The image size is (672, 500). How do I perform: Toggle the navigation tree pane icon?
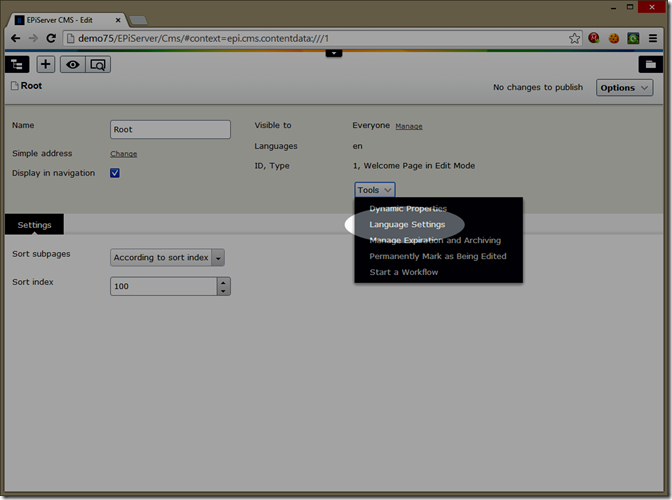tap(17, 64)
